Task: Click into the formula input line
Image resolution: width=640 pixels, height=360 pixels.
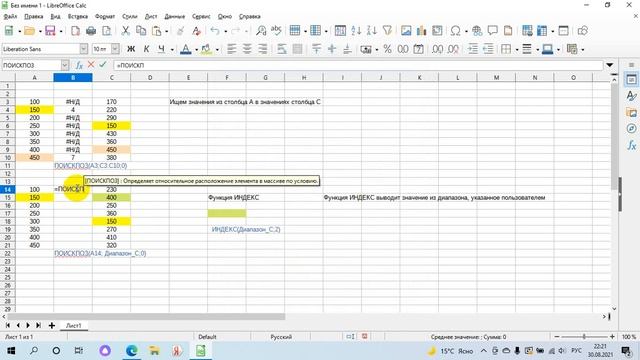Action: [358, 65]
